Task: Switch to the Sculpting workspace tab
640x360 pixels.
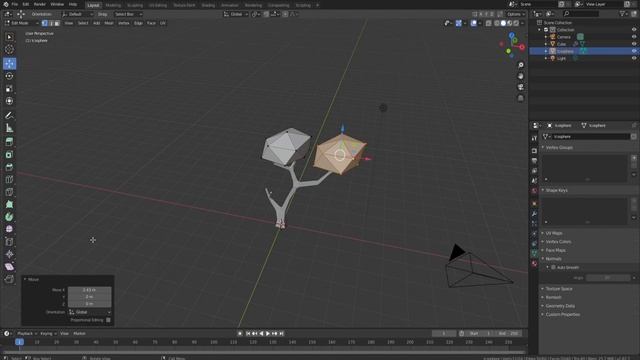Action: 135,5
